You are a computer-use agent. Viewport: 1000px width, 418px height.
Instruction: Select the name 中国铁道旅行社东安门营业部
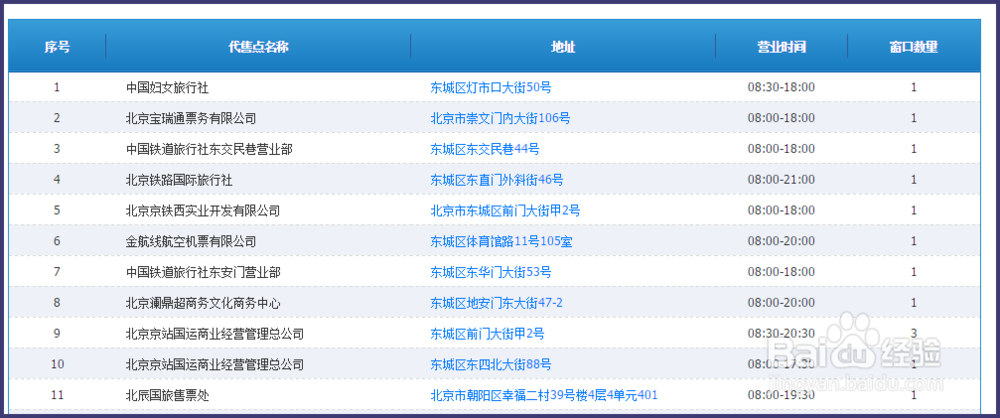coord(203,272)
